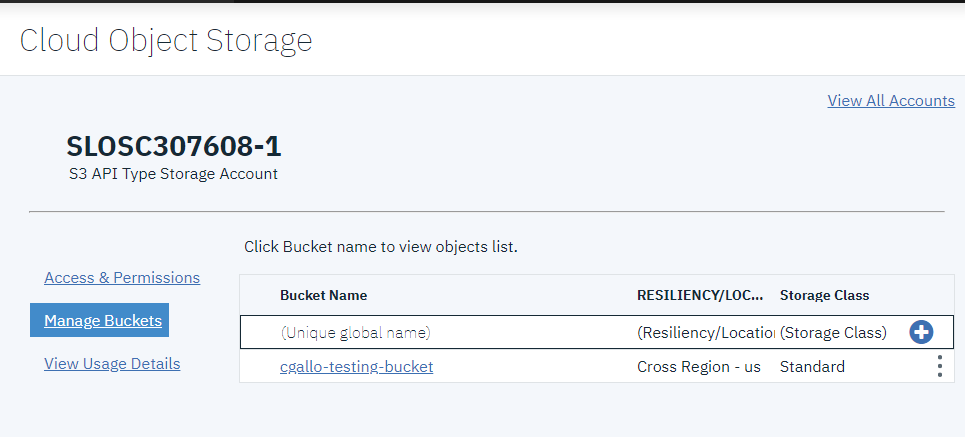Go to Access & Permissions
The height and width of the screenshot is (437, 965).
pyautogui.click(x=122, y=278)
